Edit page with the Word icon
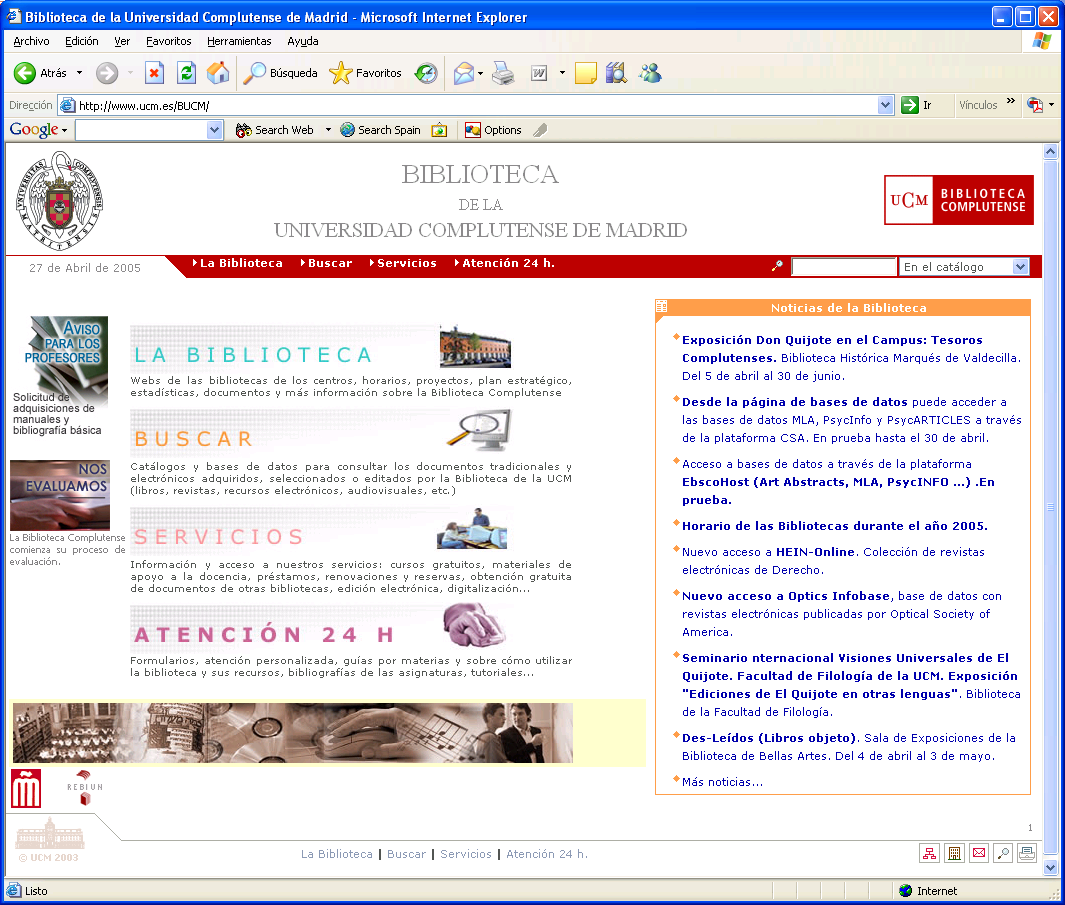The width and height of the screenshot is (1065, 905). (539, 73)
